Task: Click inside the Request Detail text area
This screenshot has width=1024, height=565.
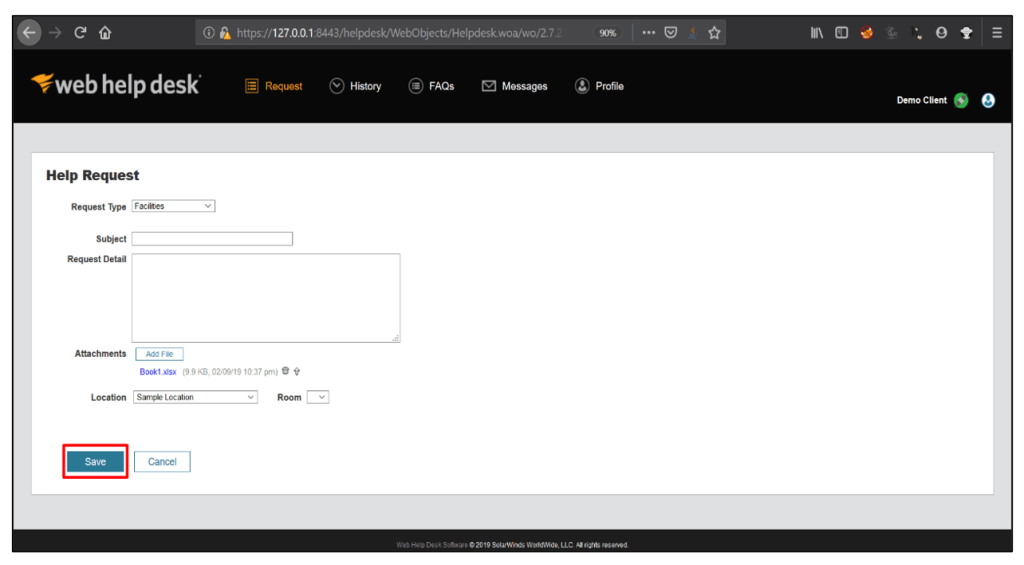Action: click(x=266, y=298)
